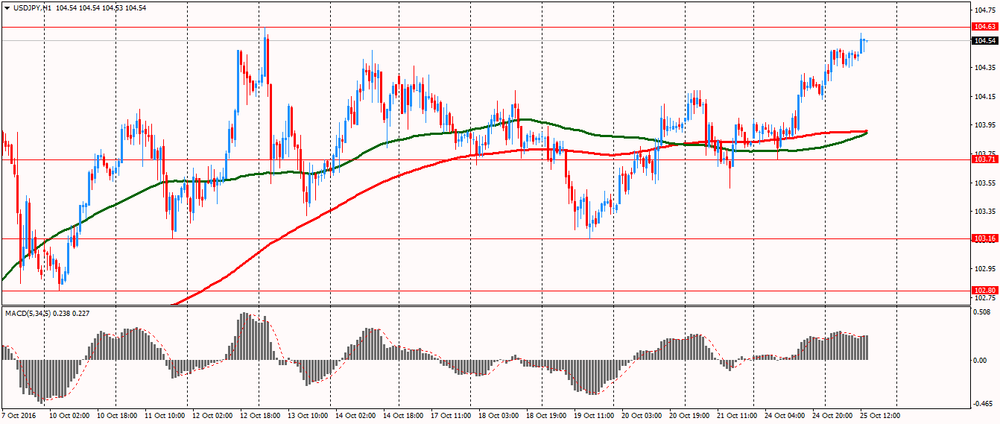This screenshot has width=1000, height=424.
Task: Click the 19 Oct 11:00 time label
Action: click(x=593, y=415)
